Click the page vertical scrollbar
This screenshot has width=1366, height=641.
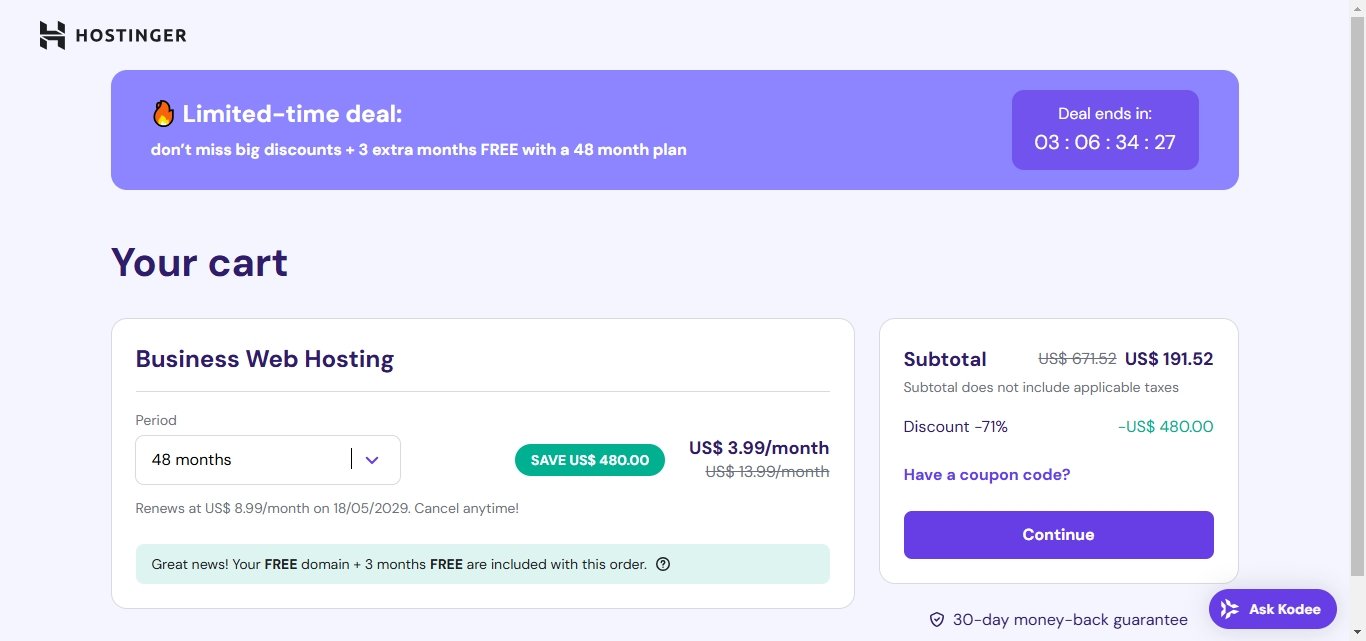[1357, 300]
